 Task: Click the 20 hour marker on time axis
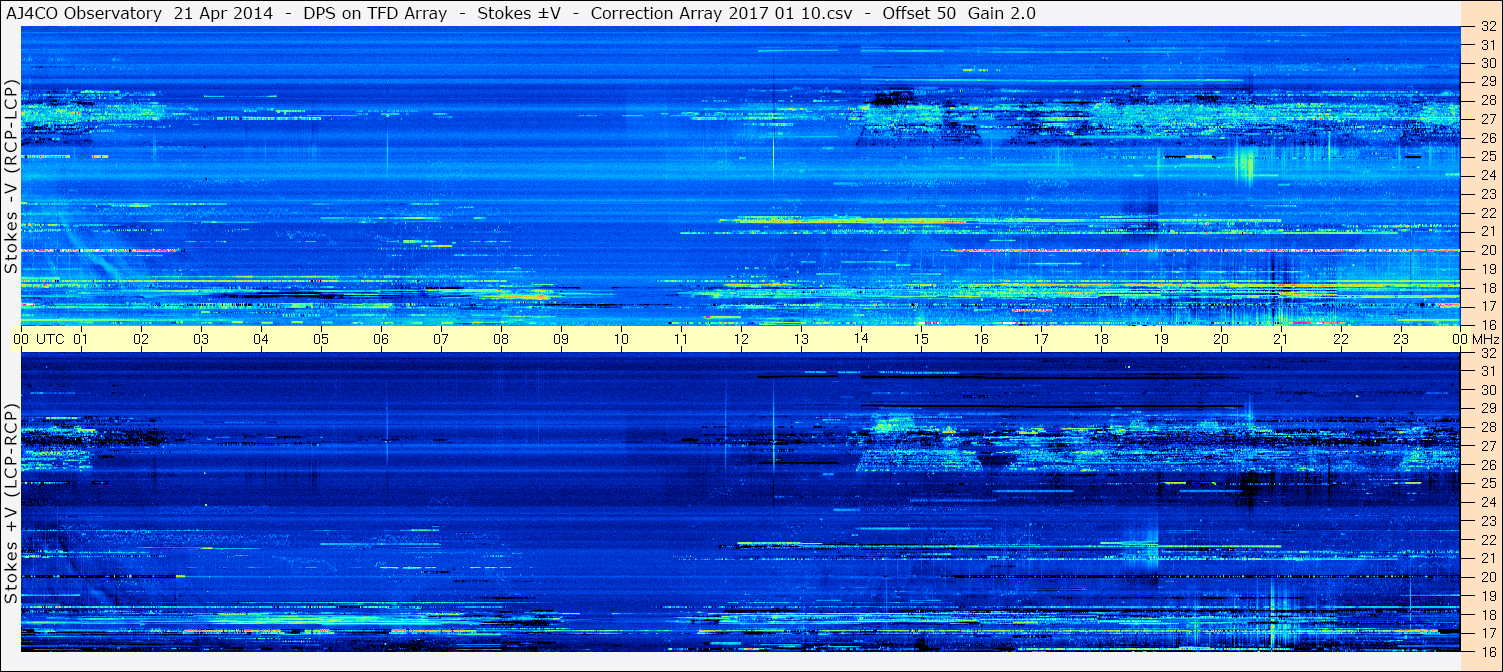(1221, 339)
